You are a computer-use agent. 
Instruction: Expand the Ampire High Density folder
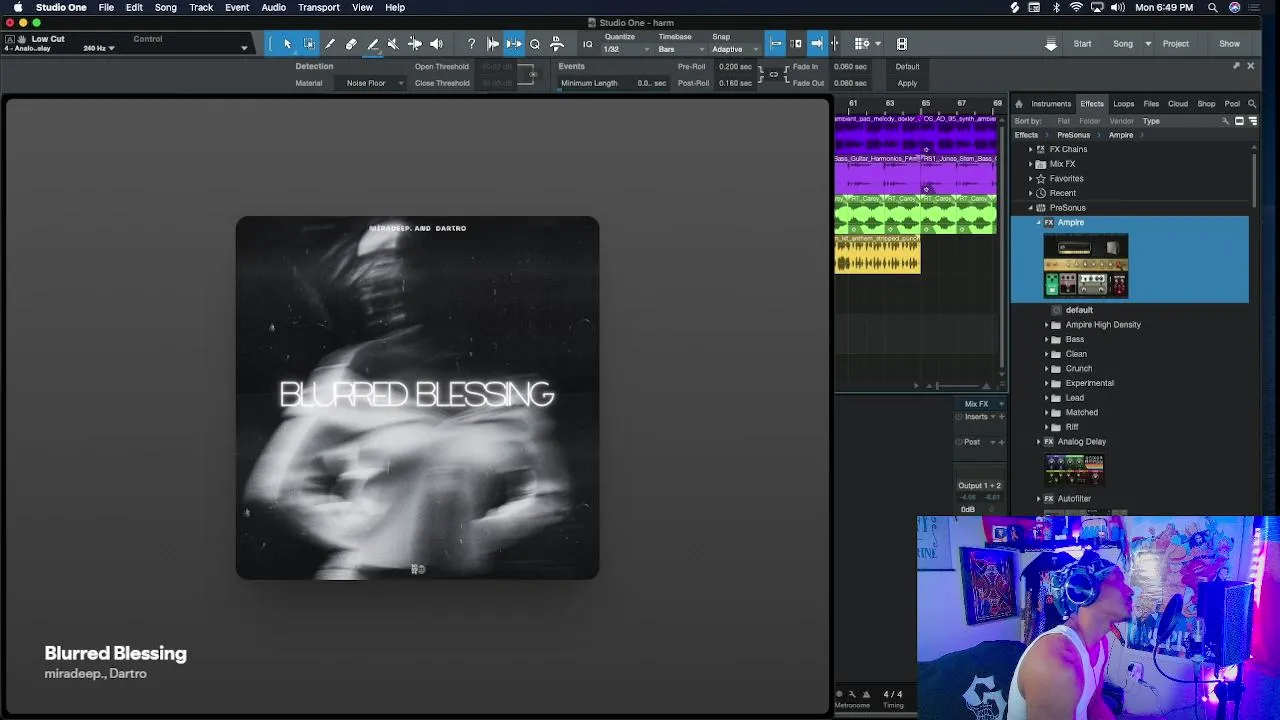tap(1047, 325)
